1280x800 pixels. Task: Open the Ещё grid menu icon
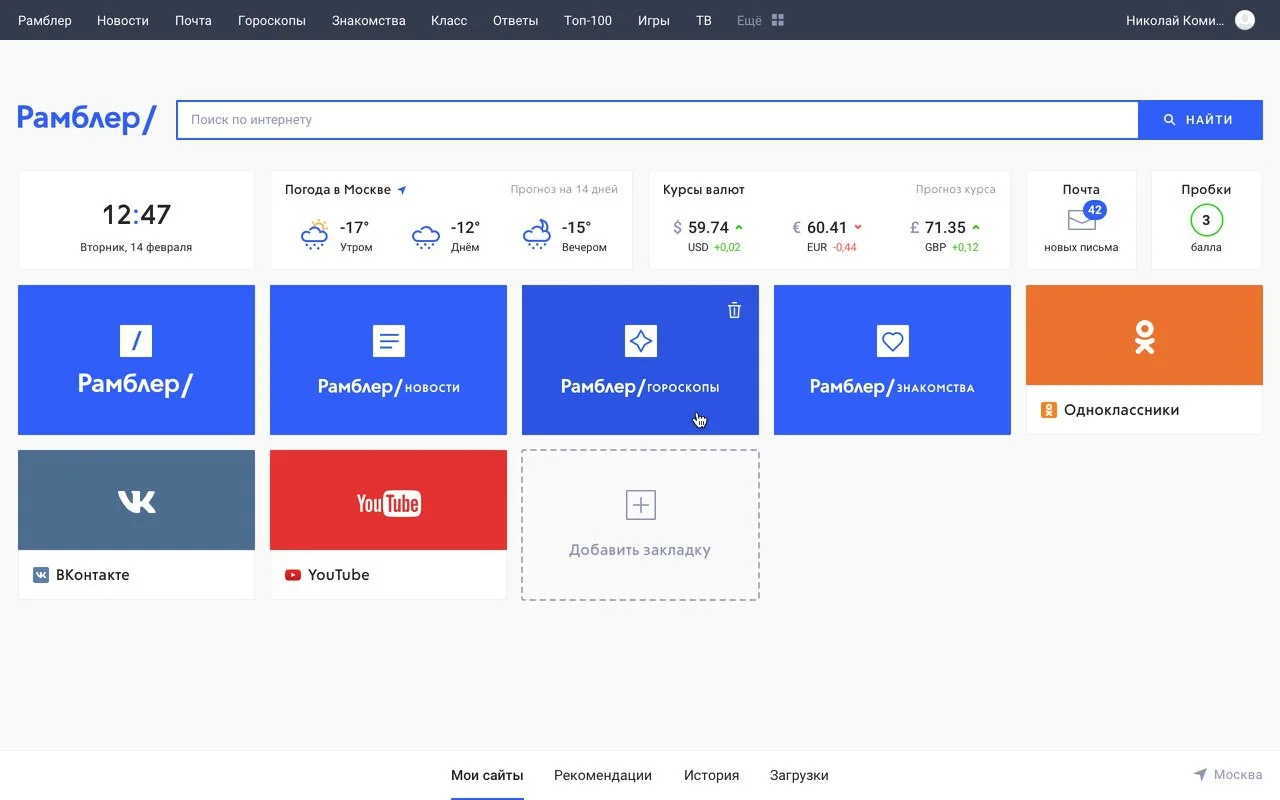point(778,20)
